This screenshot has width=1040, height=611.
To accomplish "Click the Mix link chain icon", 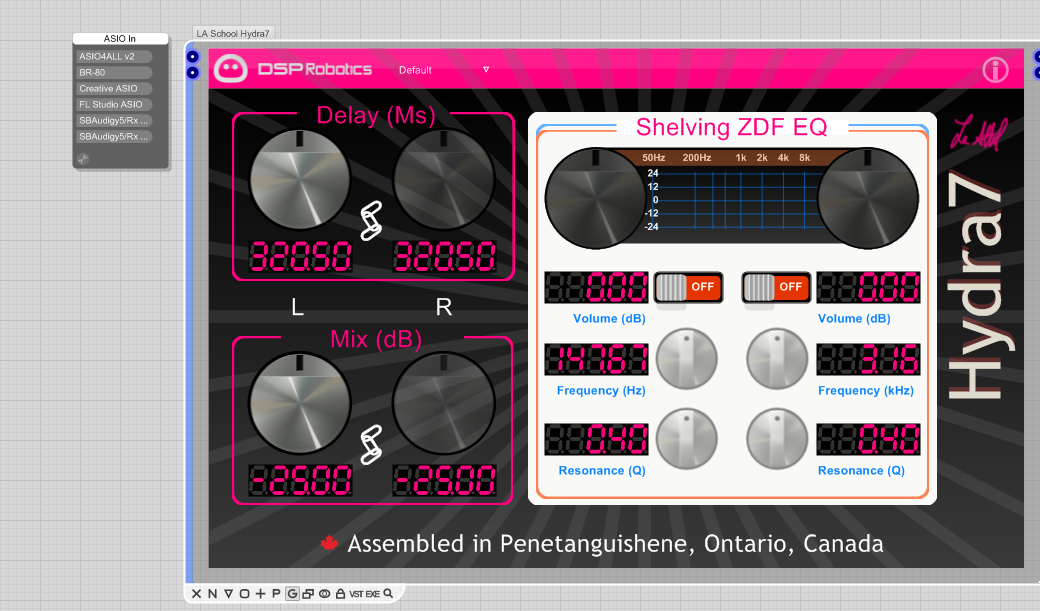I will click(x=371, y=444).
